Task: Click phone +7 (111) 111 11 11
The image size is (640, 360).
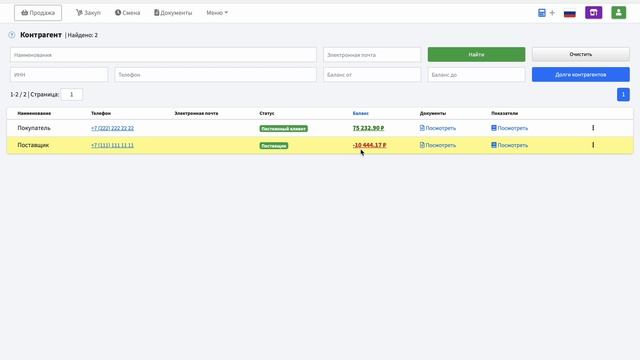Action: tap(112, 145)
